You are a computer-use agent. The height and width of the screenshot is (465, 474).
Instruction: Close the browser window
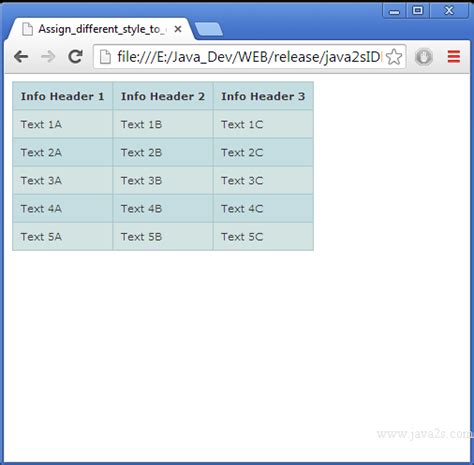pyautogui.click(x=449, y=11)
